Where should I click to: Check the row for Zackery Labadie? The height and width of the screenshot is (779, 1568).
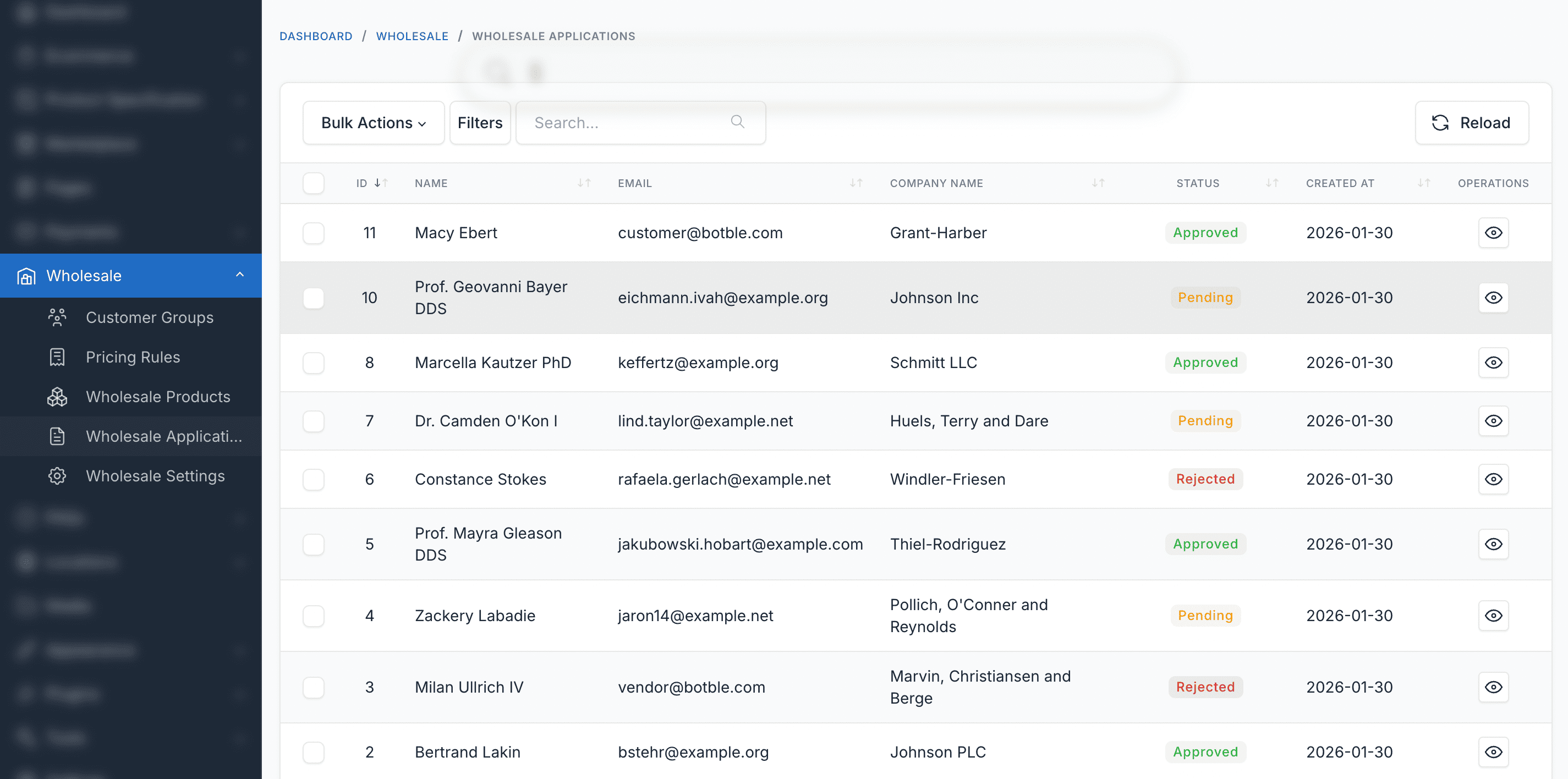[314, 616]
